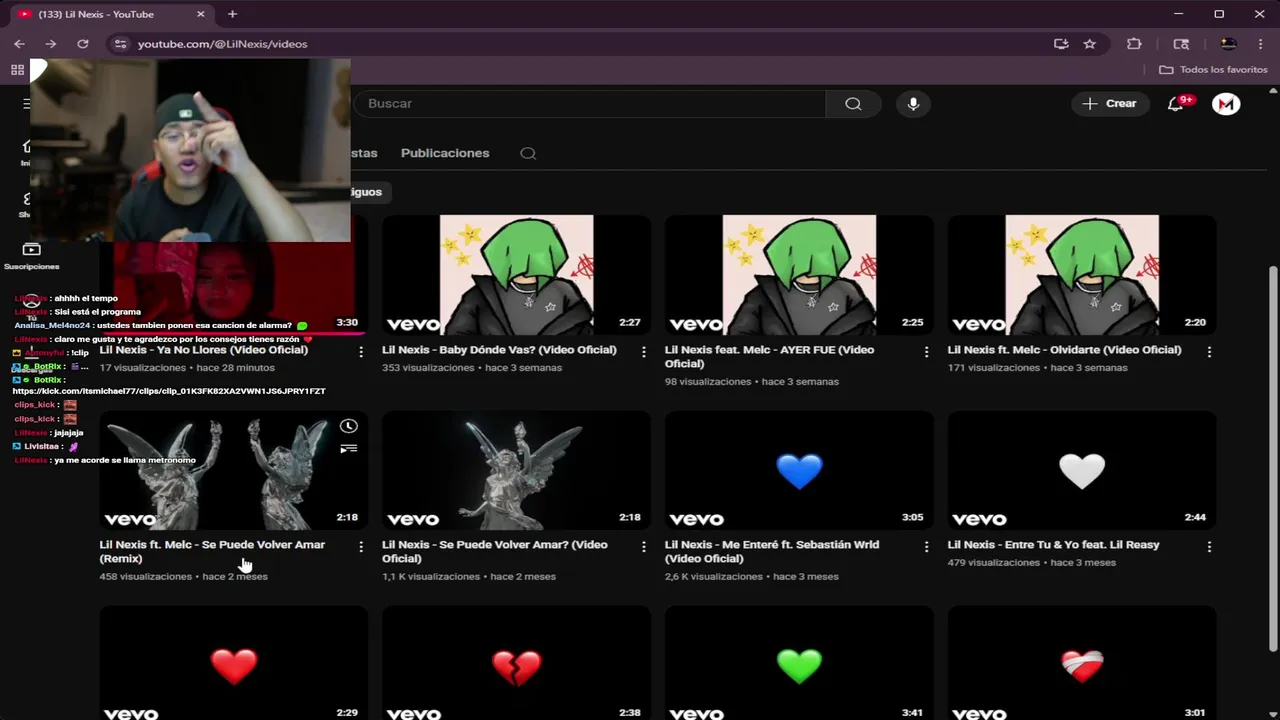Open Chrome's three-dot menu
Viewport: 1280px width, 720px height.
tap(1260, 44)
